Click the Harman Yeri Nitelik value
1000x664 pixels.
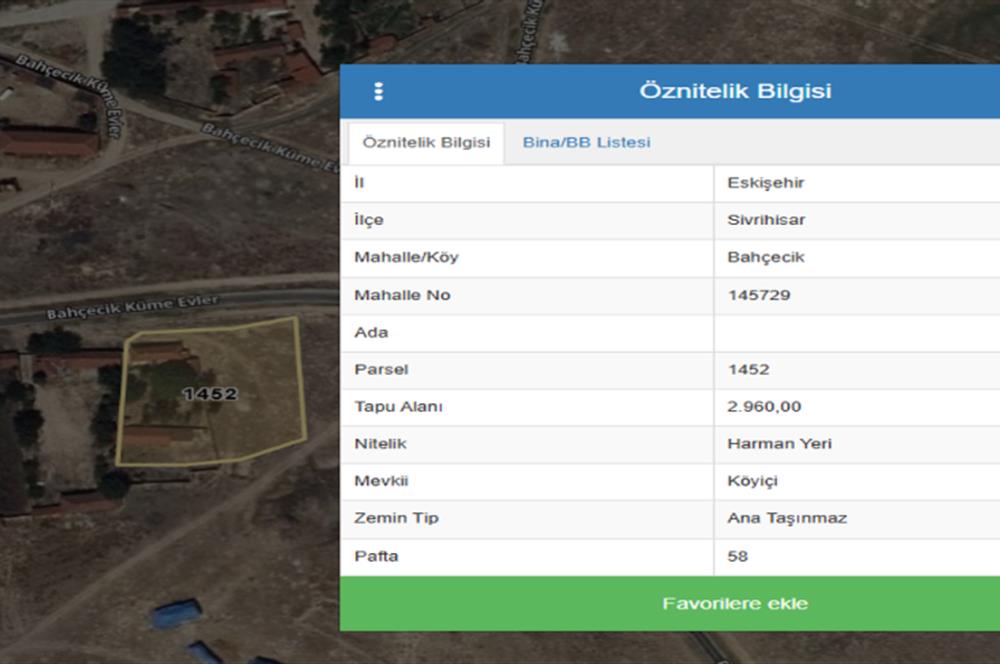(779, 444)
